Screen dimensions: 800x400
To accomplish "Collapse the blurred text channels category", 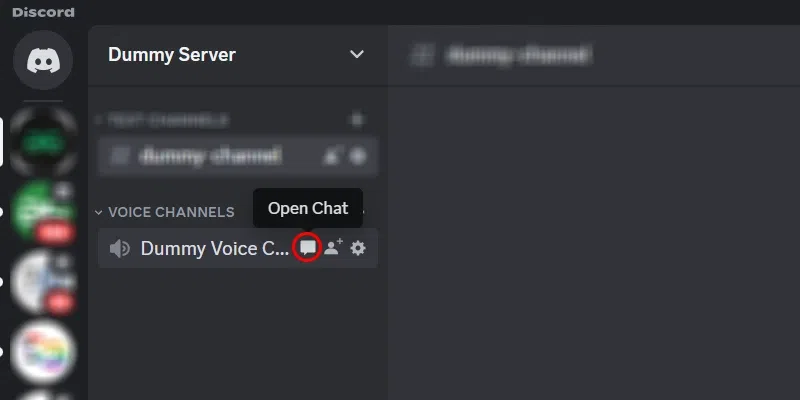I will [162, 120].
